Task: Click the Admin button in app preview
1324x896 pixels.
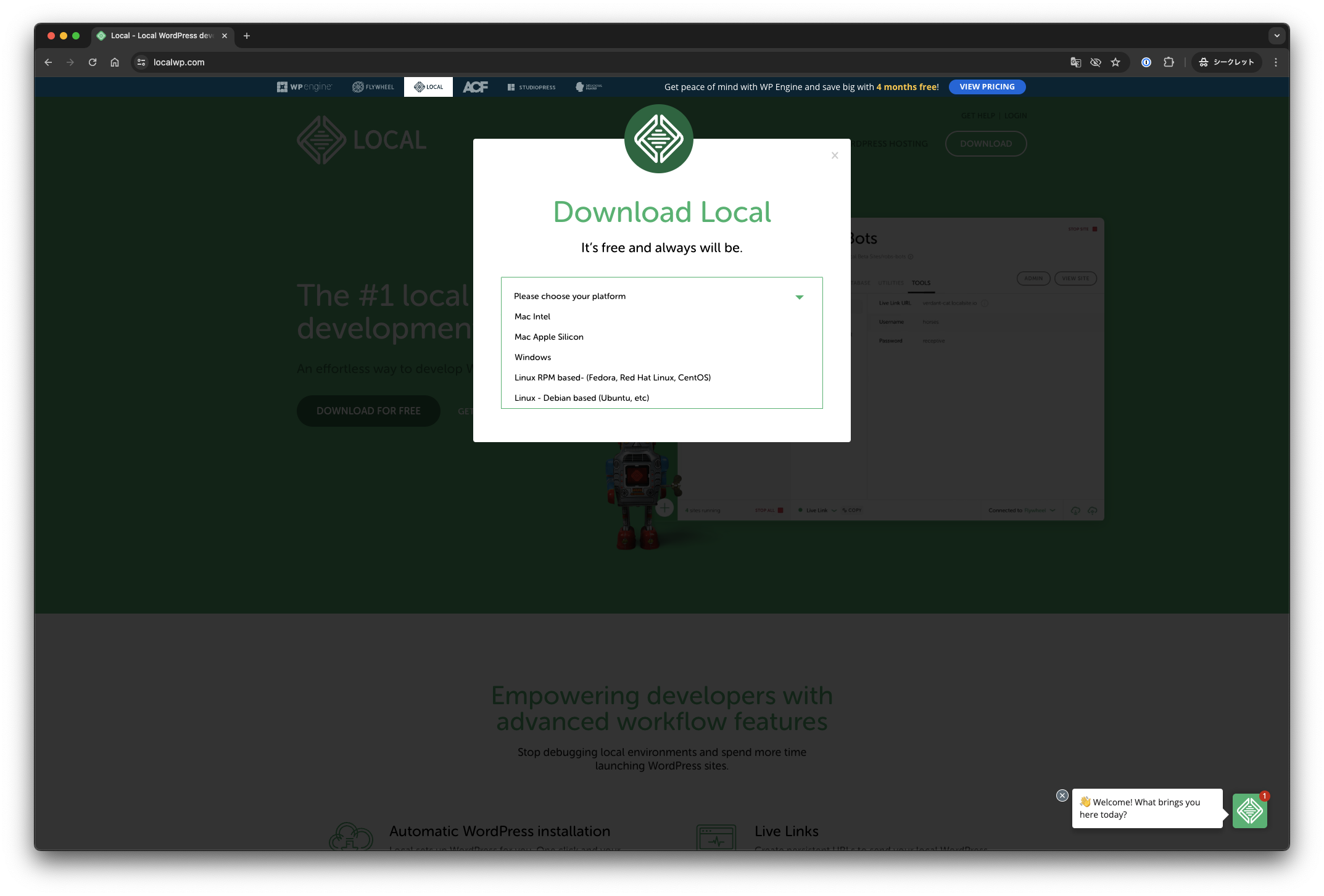Action: (1033, 279)
